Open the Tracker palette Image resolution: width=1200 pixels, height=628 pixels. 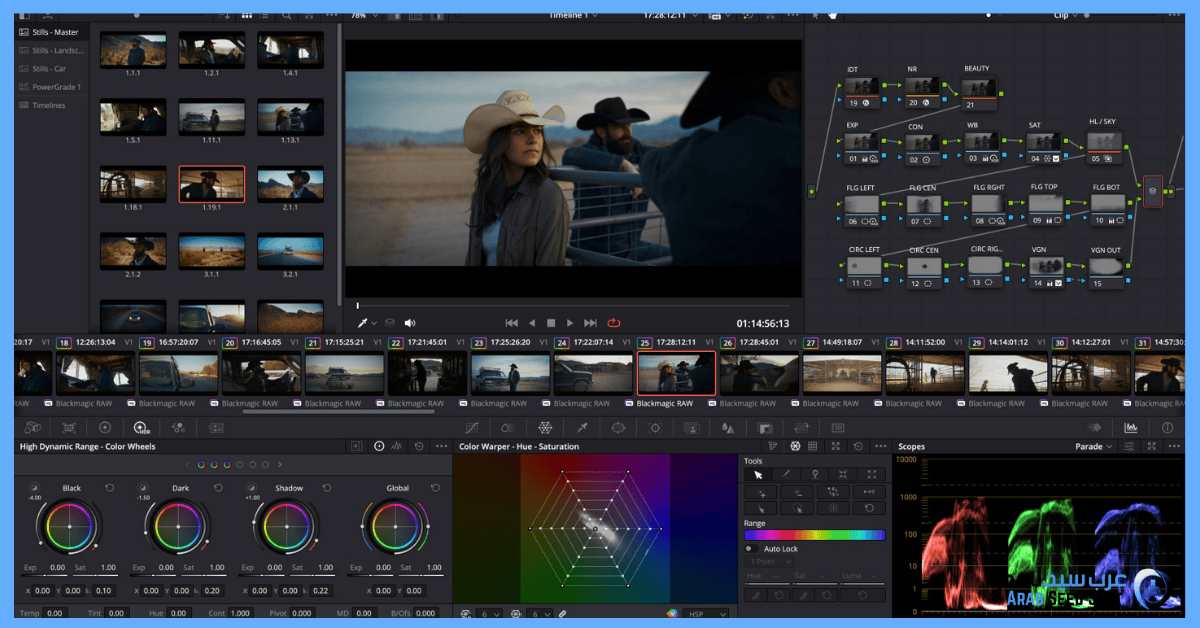pyautogui.click(x=653, y=427)
